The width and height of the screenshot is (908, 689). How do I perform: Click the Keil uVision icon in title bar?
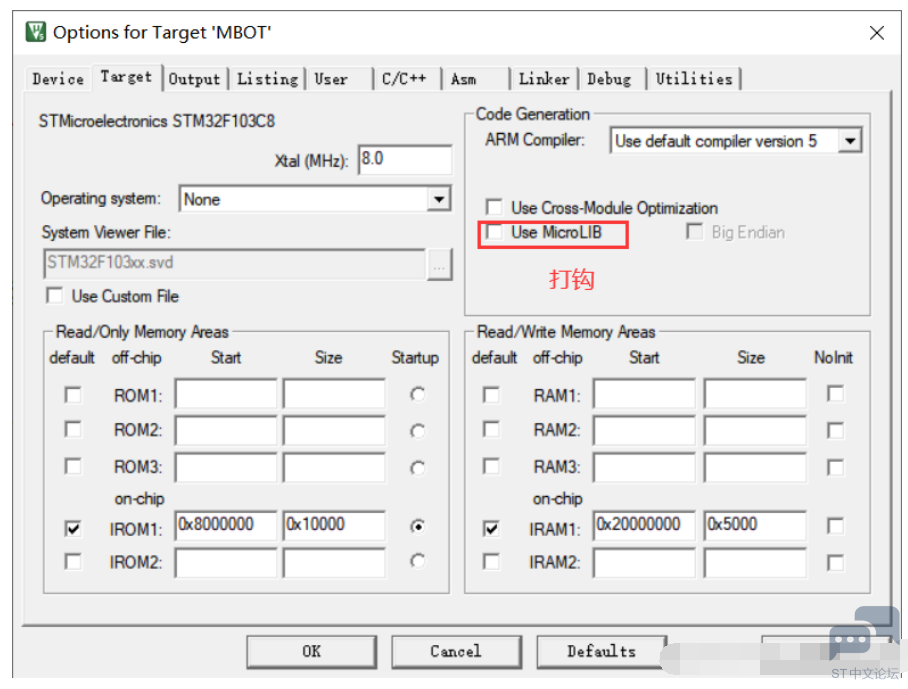tap(36, 32)
